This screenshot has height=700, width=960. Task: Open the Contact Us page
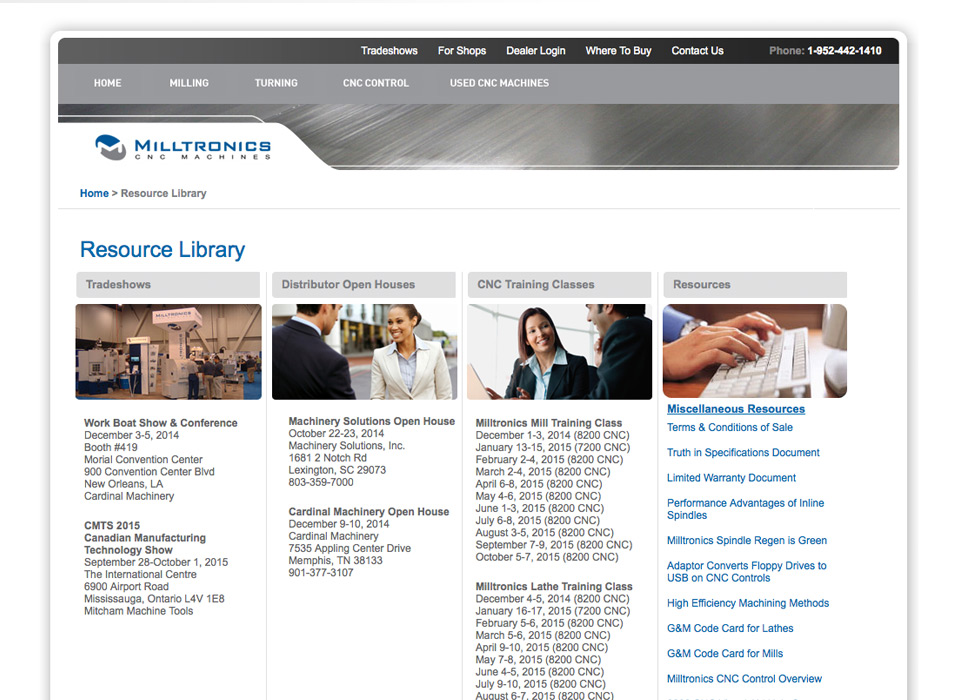pyautogui.click(x=697, y=51)
